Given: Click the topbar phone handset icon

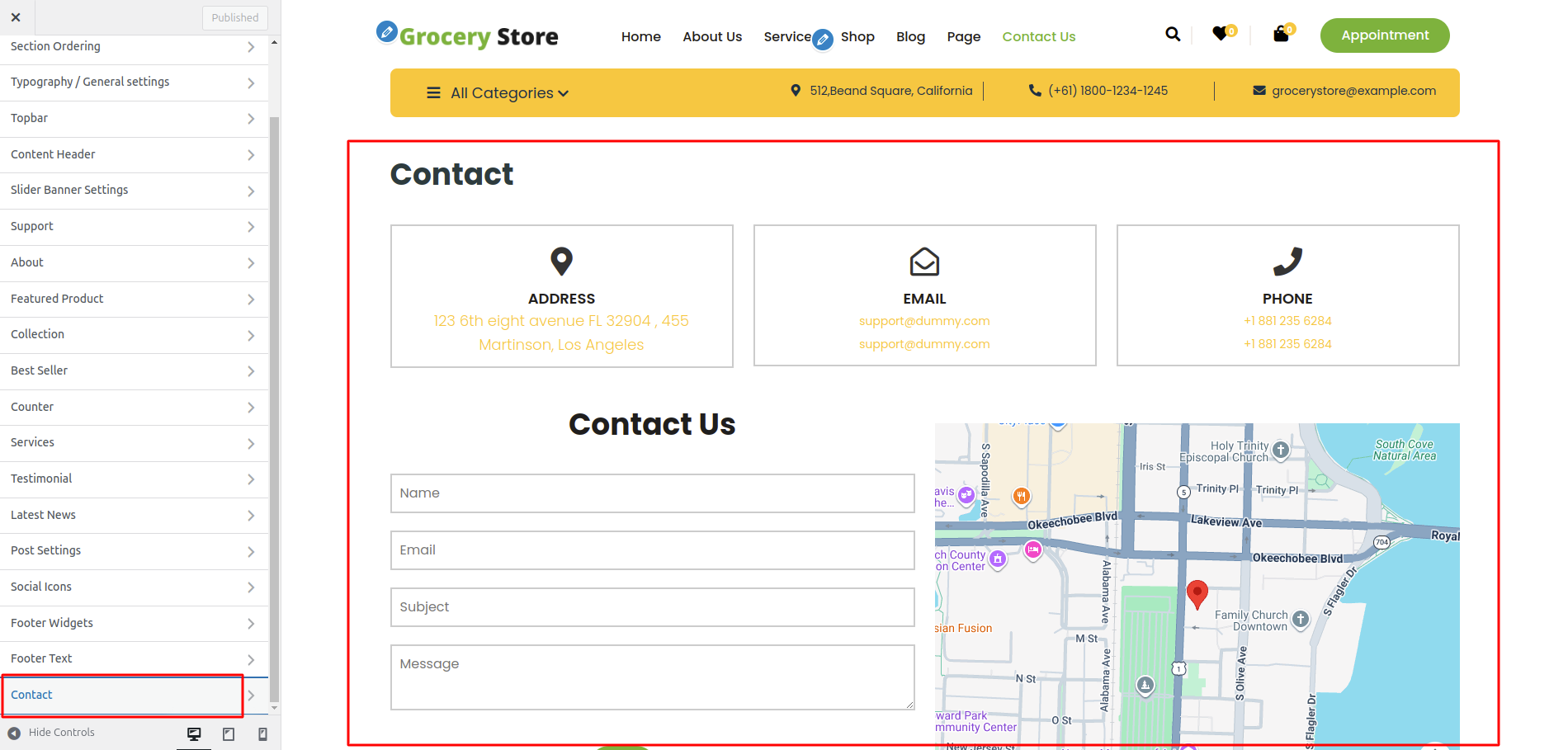Looking at the screenshot, I should (x=1035, y=91).
